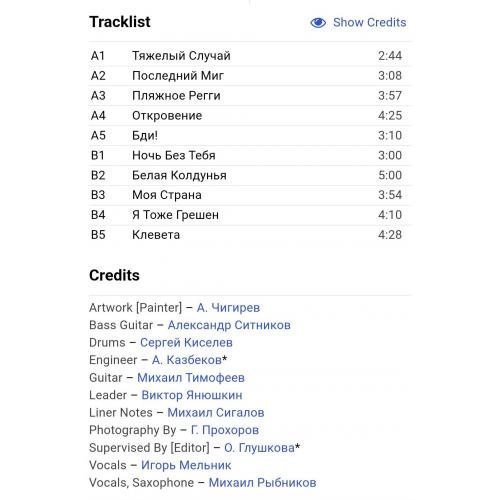Click the Tracklist heading

pyautogui.click(x=120, y=22)
